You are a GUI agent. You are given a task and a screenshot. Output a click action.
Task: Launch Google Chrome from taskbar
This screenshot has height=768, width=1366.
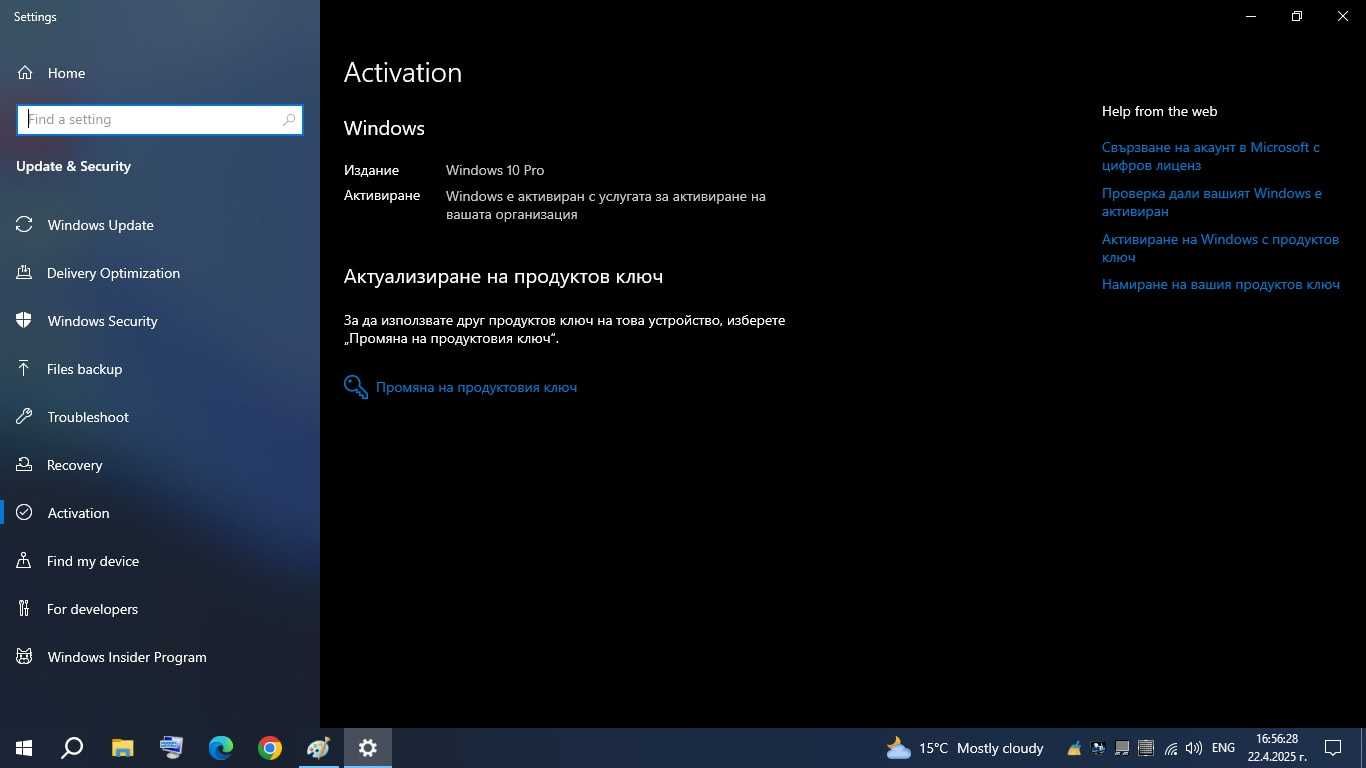click(269, 748)
